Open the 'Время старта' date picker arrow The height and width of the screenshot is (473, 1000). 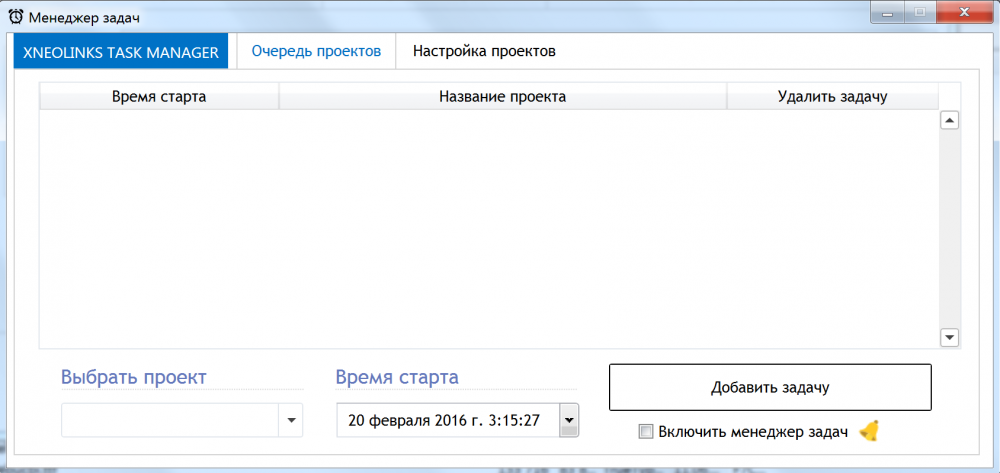pyautogui.click(x=569, y=420)
